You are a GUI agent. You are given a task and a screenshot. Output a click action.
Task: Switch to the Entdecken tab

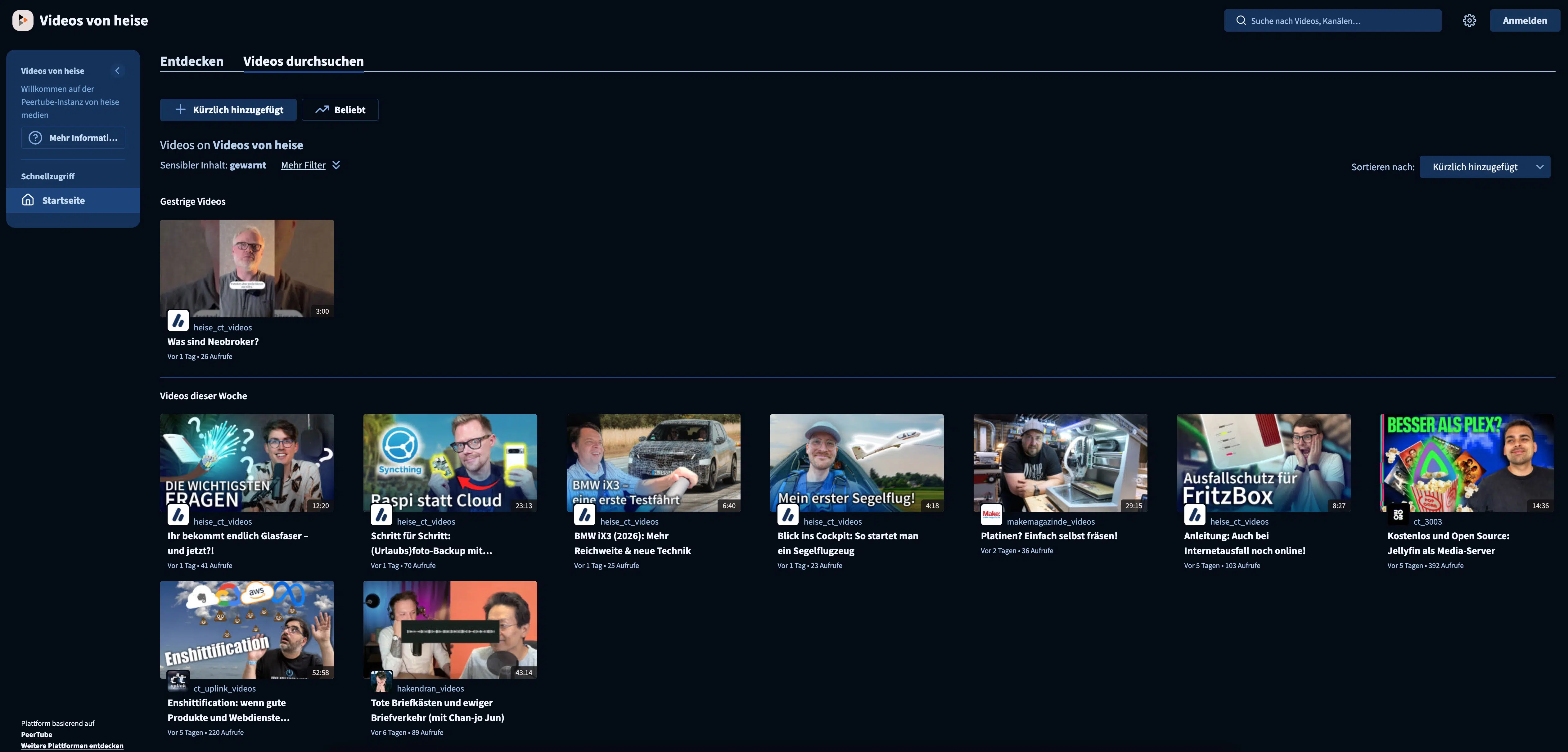coord(192,61)
